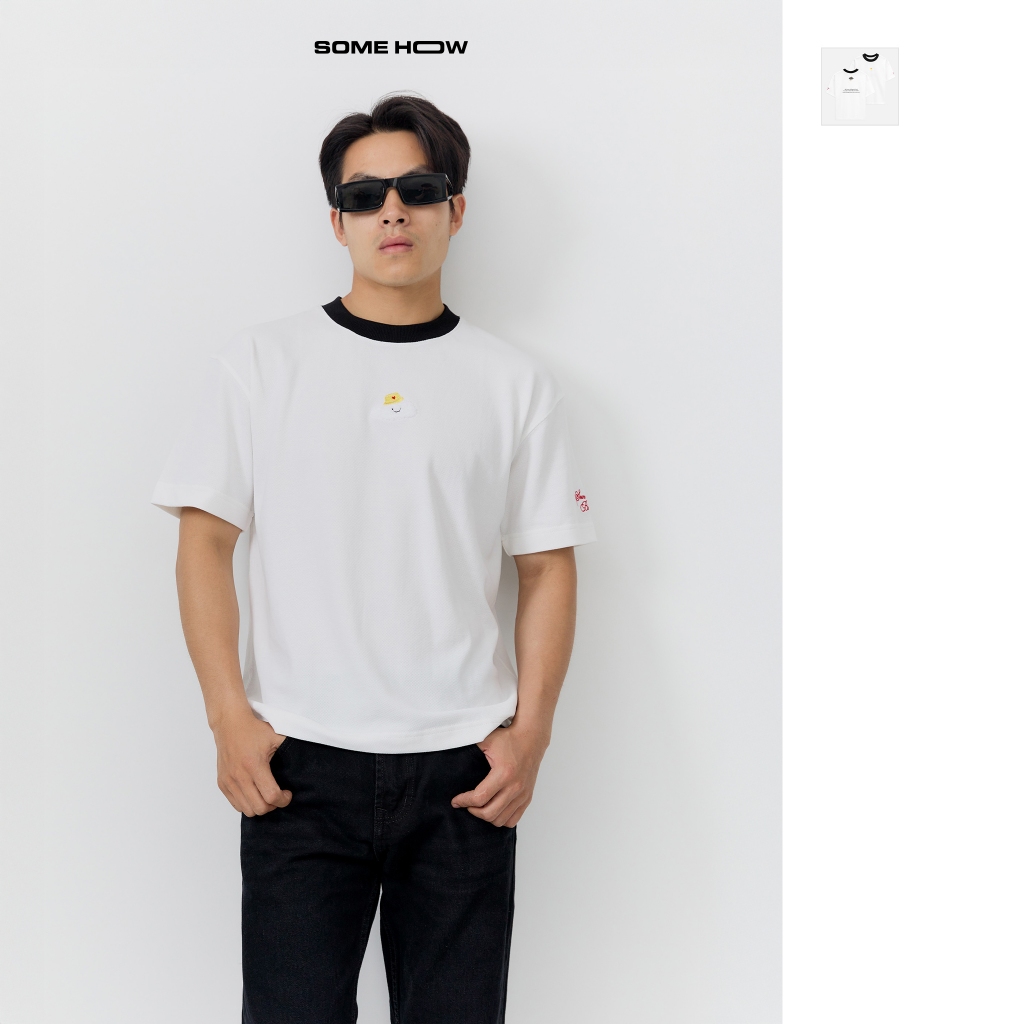Image resolution: width=1024 pixels, height=1024 pixels.
Task: Select the front t-shirt in the thumbnail
Action: tap(848, 95)
